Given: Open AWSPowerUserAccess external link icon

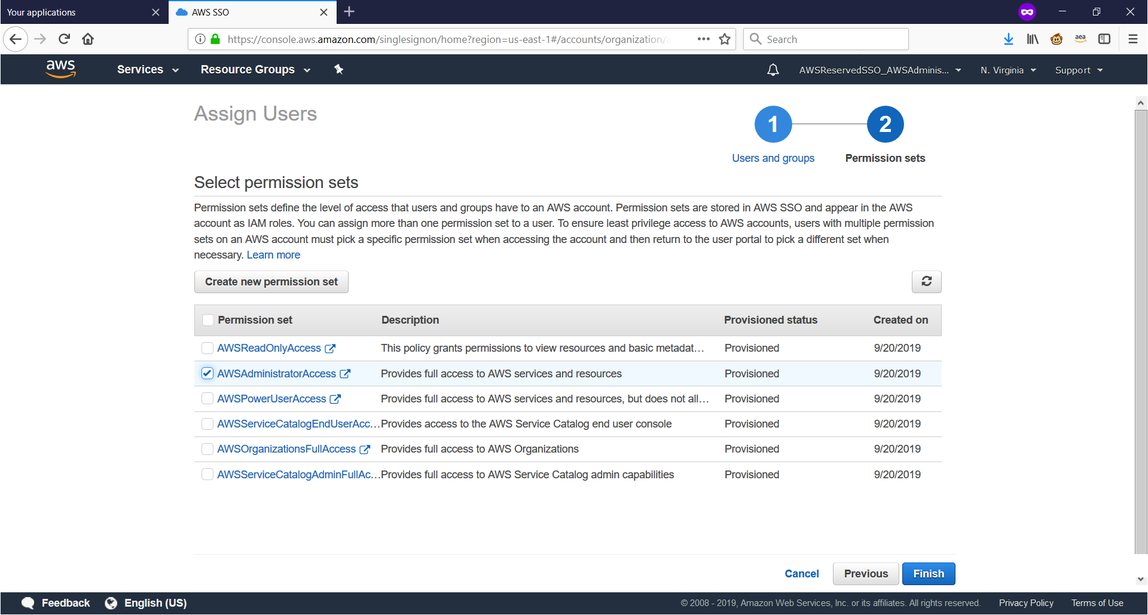Looking at the screenshot, I should 335,399.
